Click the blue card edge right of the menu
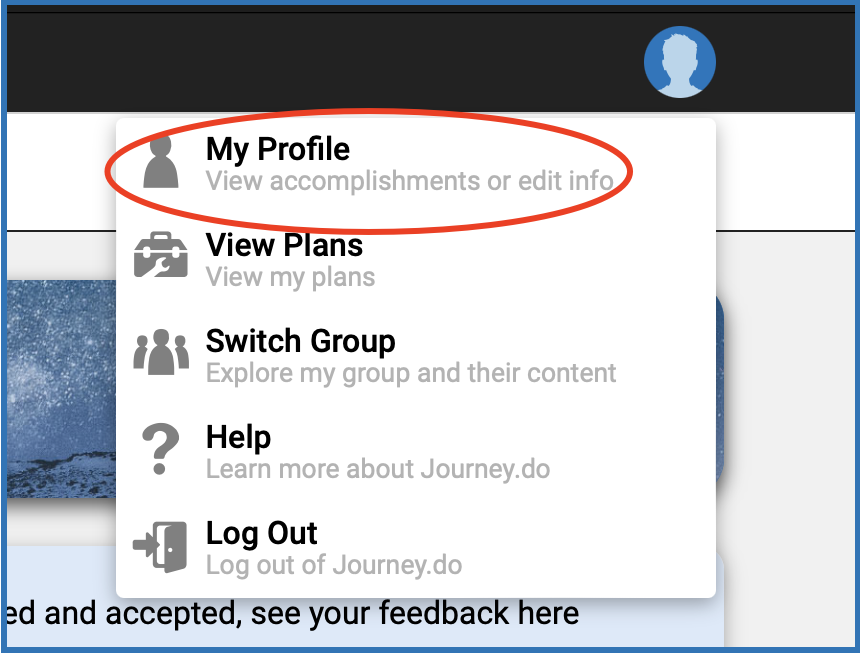860x654 pixels. 720,400
